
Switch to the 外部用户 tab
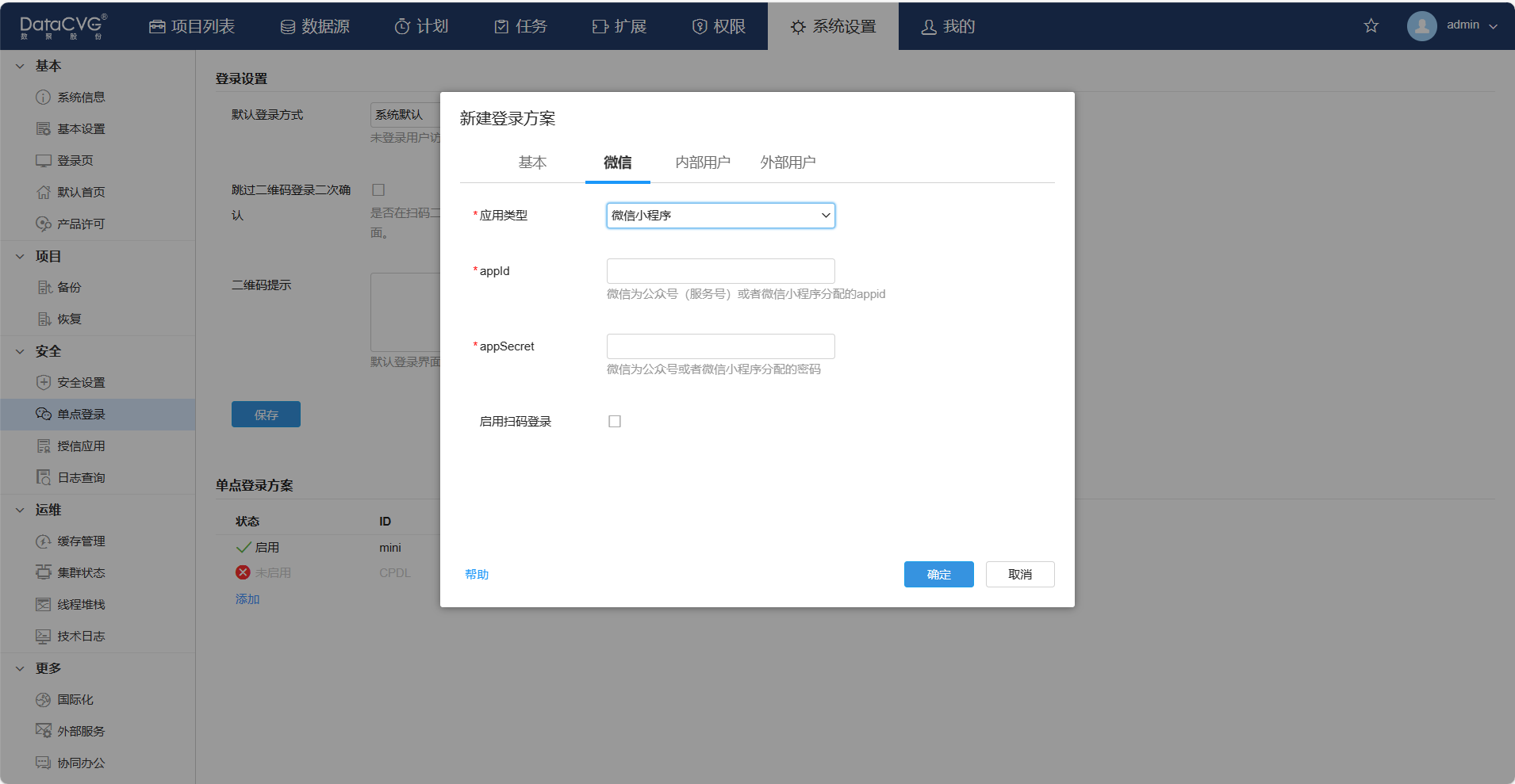pos(788,163)
